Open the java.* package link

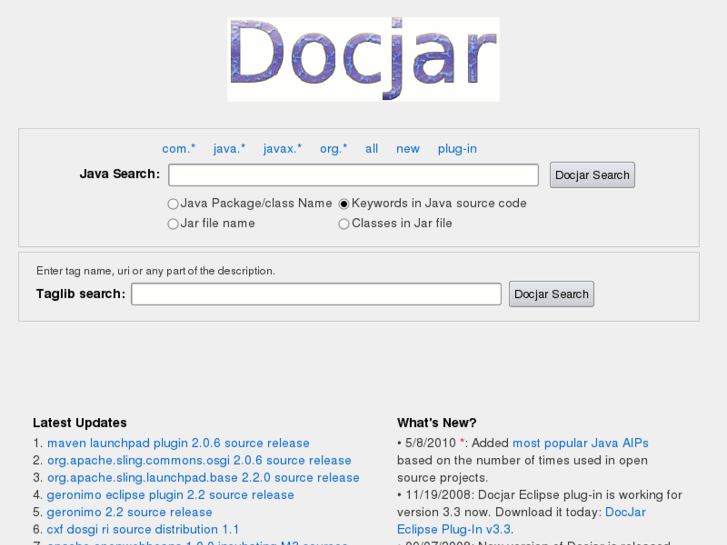coord(229,149)
